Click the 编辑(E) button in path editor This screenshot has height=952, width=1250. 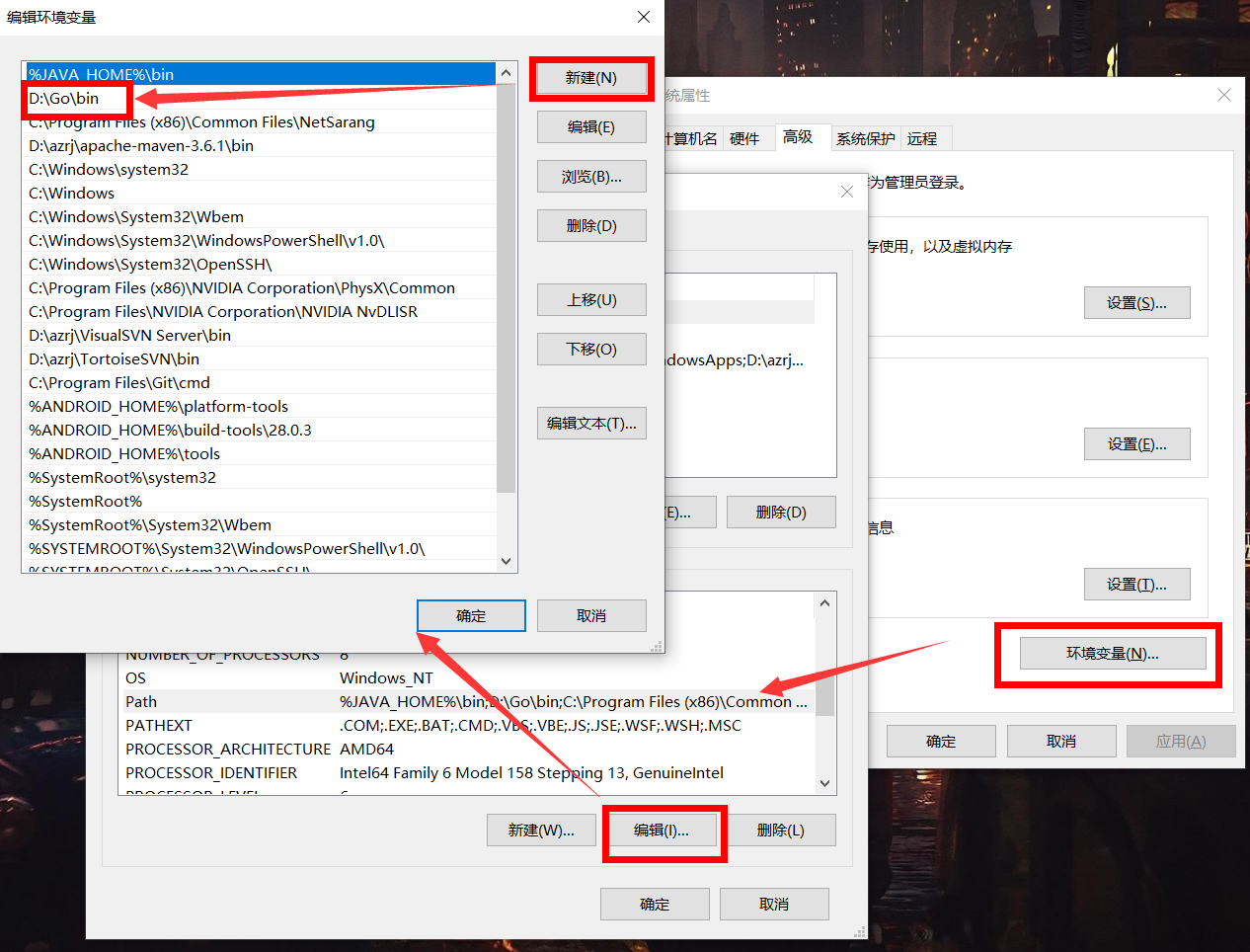591,127
